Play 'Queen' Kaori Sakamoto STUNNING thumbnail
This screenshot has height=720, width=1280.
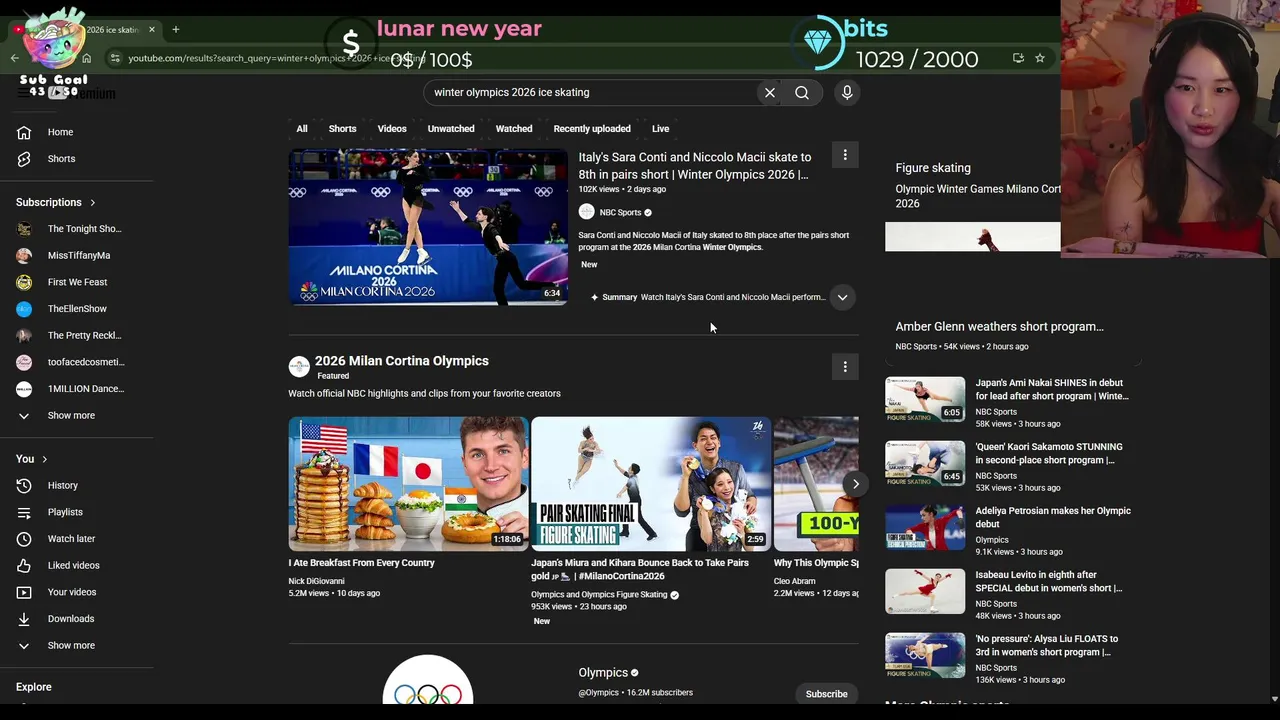point(925,463)
